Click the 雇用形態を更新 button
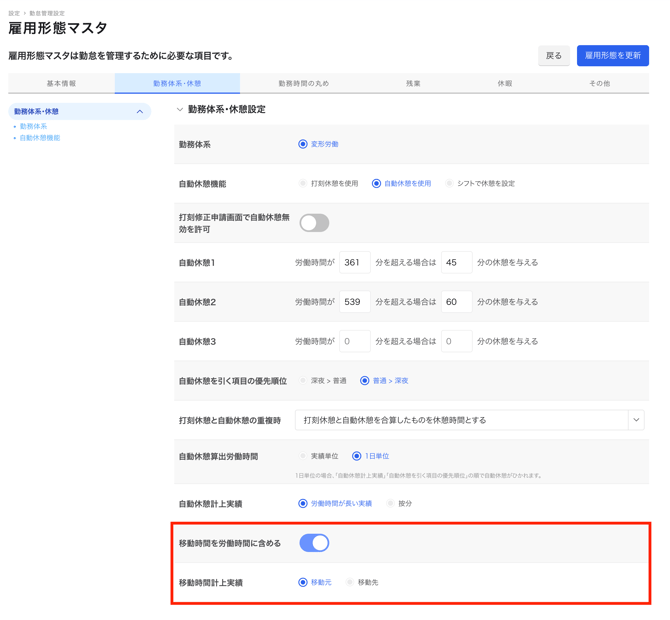The image size is (670, 620). [x=612, y=56]
